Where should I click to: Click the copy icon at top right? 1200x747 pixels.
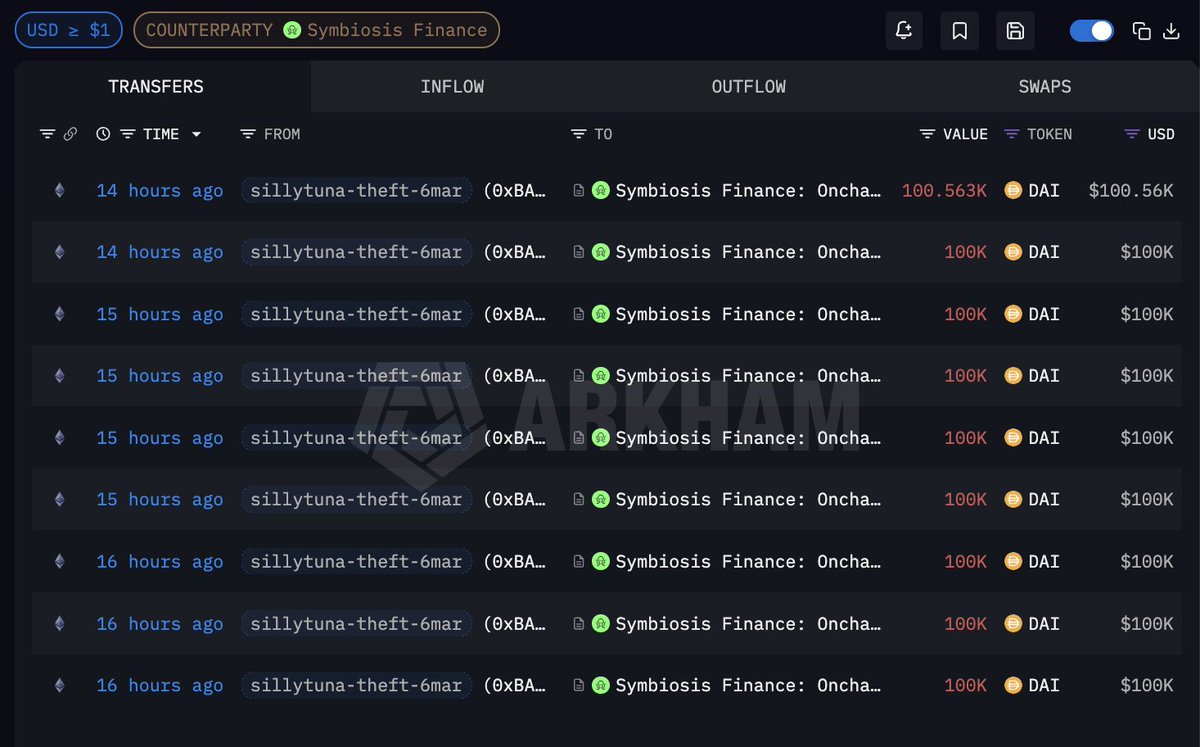(1141, 31)
